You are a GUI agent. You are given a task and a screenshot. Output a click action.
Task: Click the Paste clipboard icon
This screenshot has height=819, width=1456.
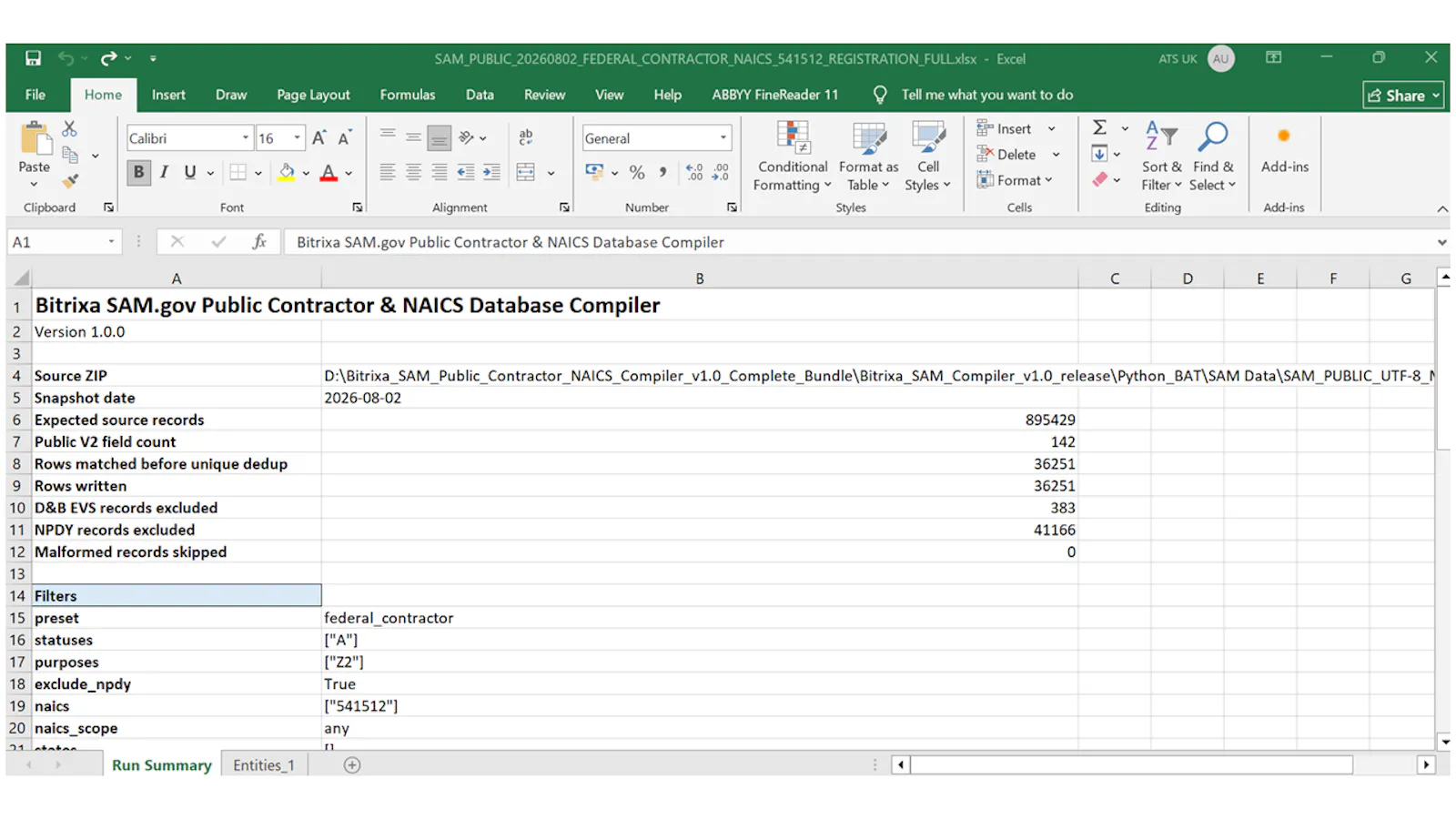35,139
